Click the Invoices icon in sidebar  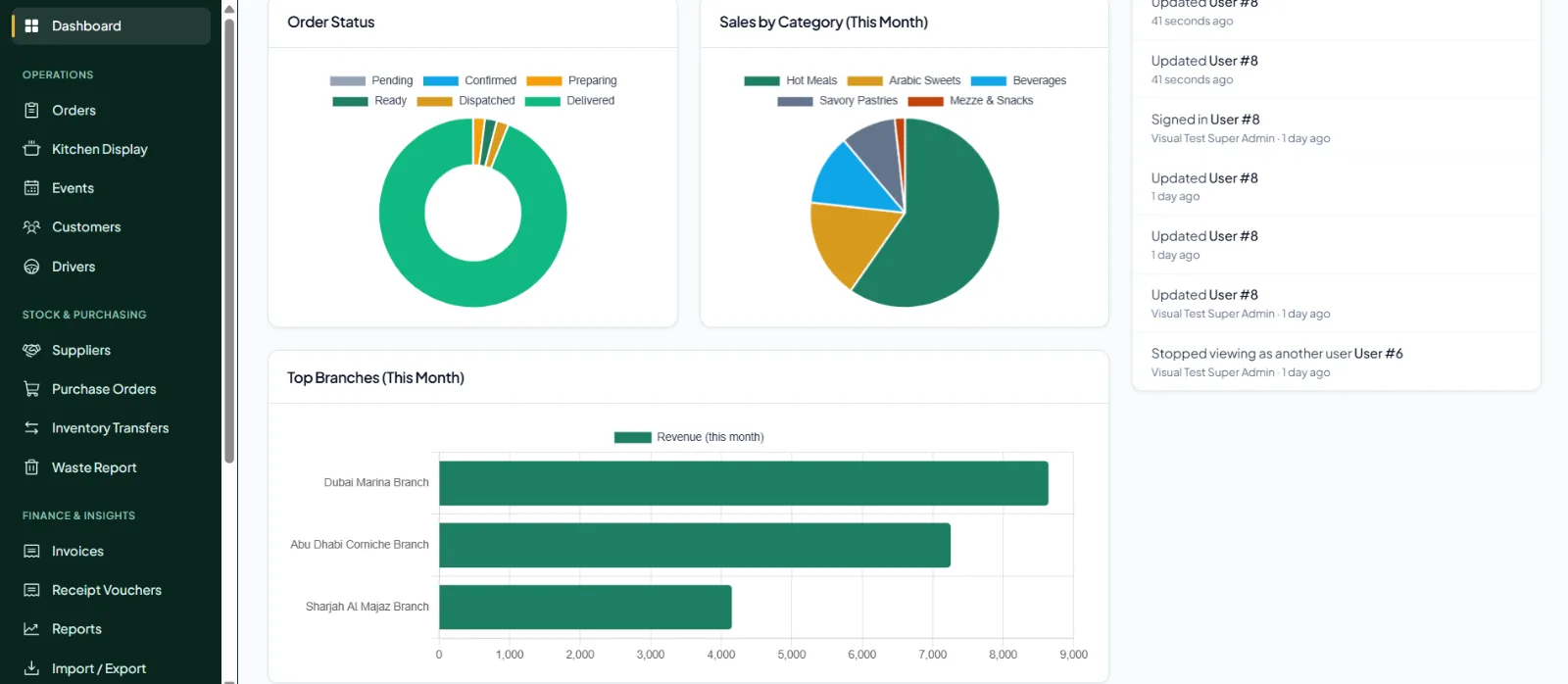click(x=31, y=552)
